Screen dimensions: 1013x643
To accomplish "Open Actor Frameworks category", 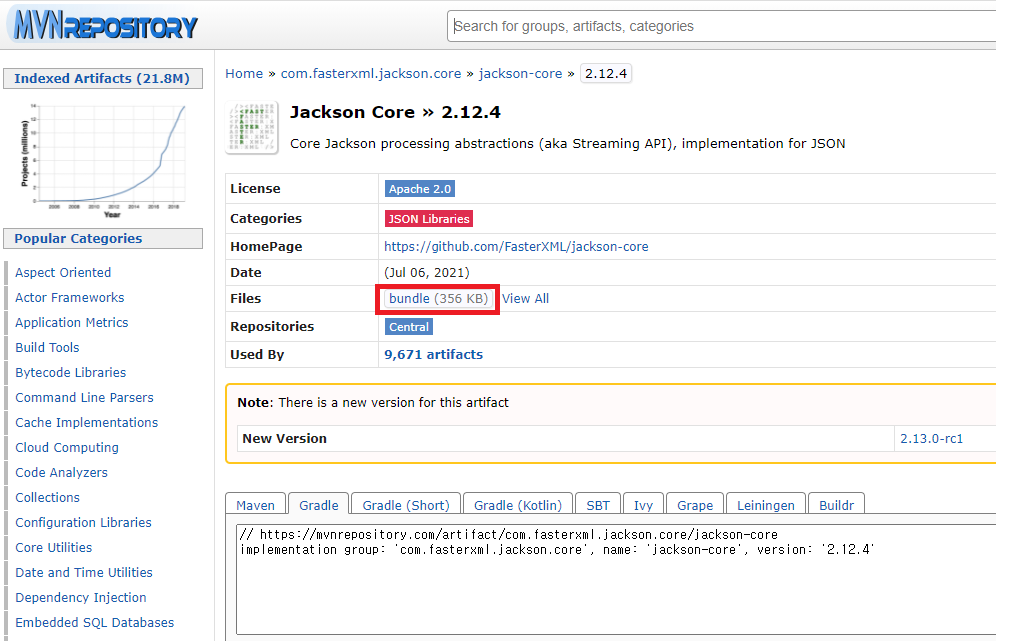I will coord(70,298).
